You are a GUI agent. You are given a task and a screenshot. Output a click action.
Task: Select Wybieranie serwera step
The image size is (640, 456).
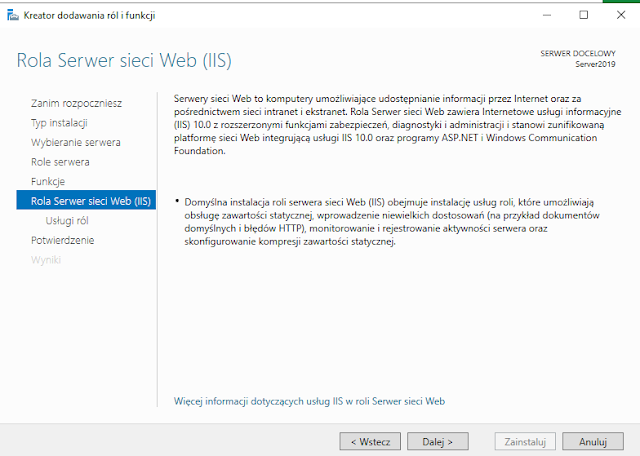pyautogui.click(x=76, y=142)
